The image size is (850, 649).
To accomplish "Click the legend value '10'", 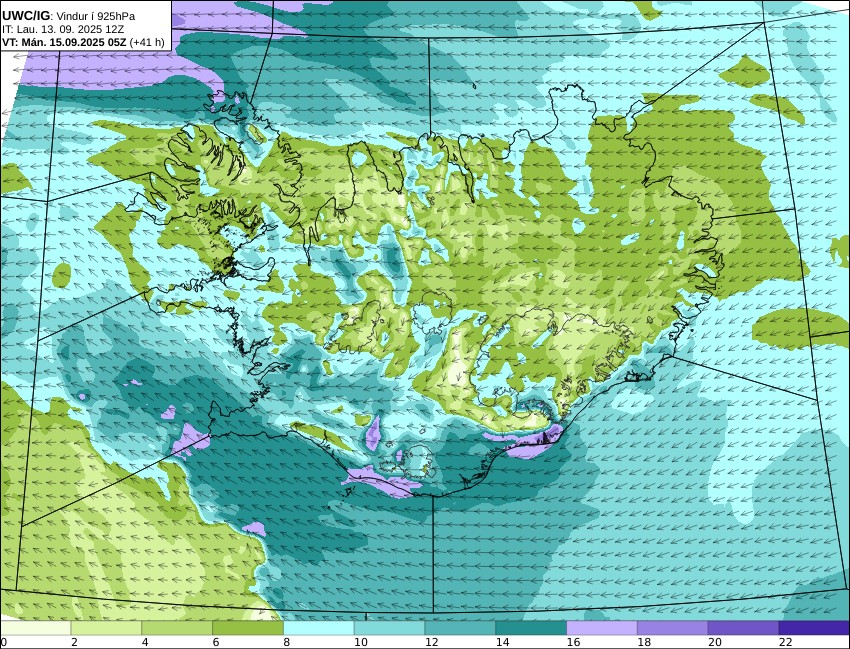I will click(360, 642).
